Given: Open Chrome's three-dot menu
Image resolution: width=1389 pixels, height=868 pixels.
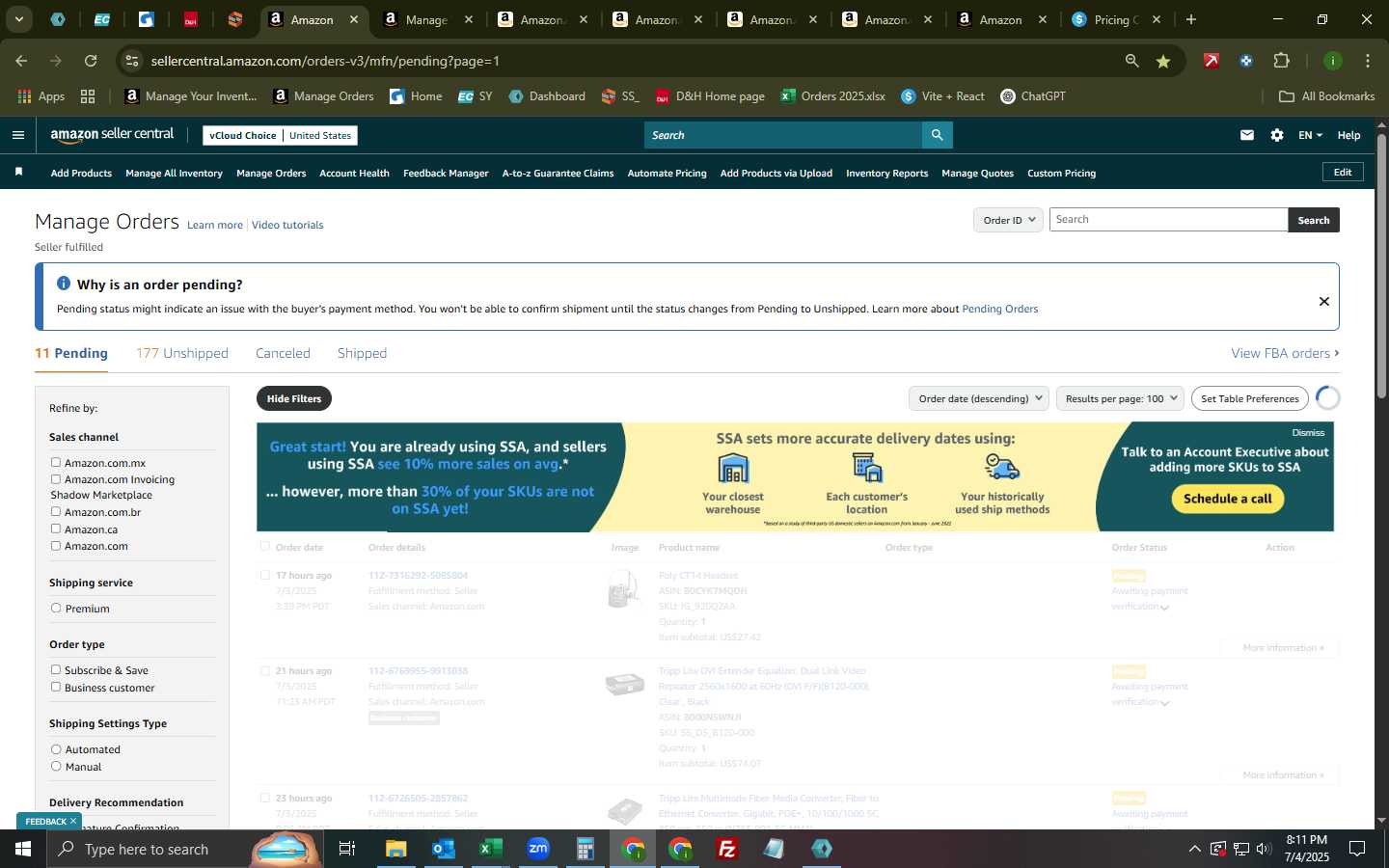Looking at the screenshot, I should (1368, 61).
